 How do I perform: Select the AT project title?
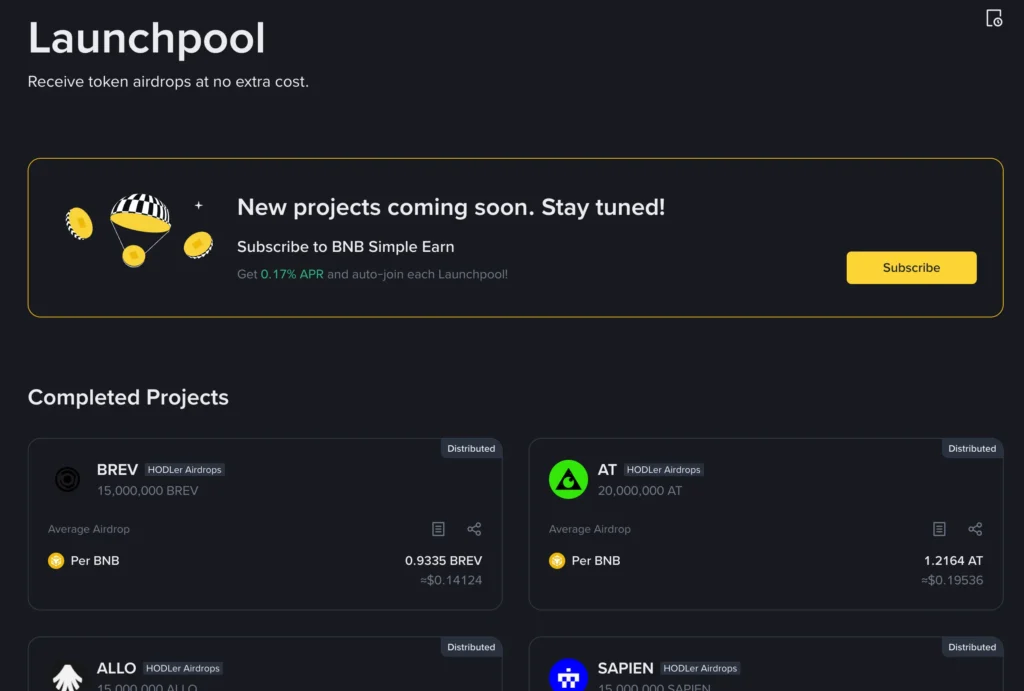pyautogui.click(x=607, y=470)
